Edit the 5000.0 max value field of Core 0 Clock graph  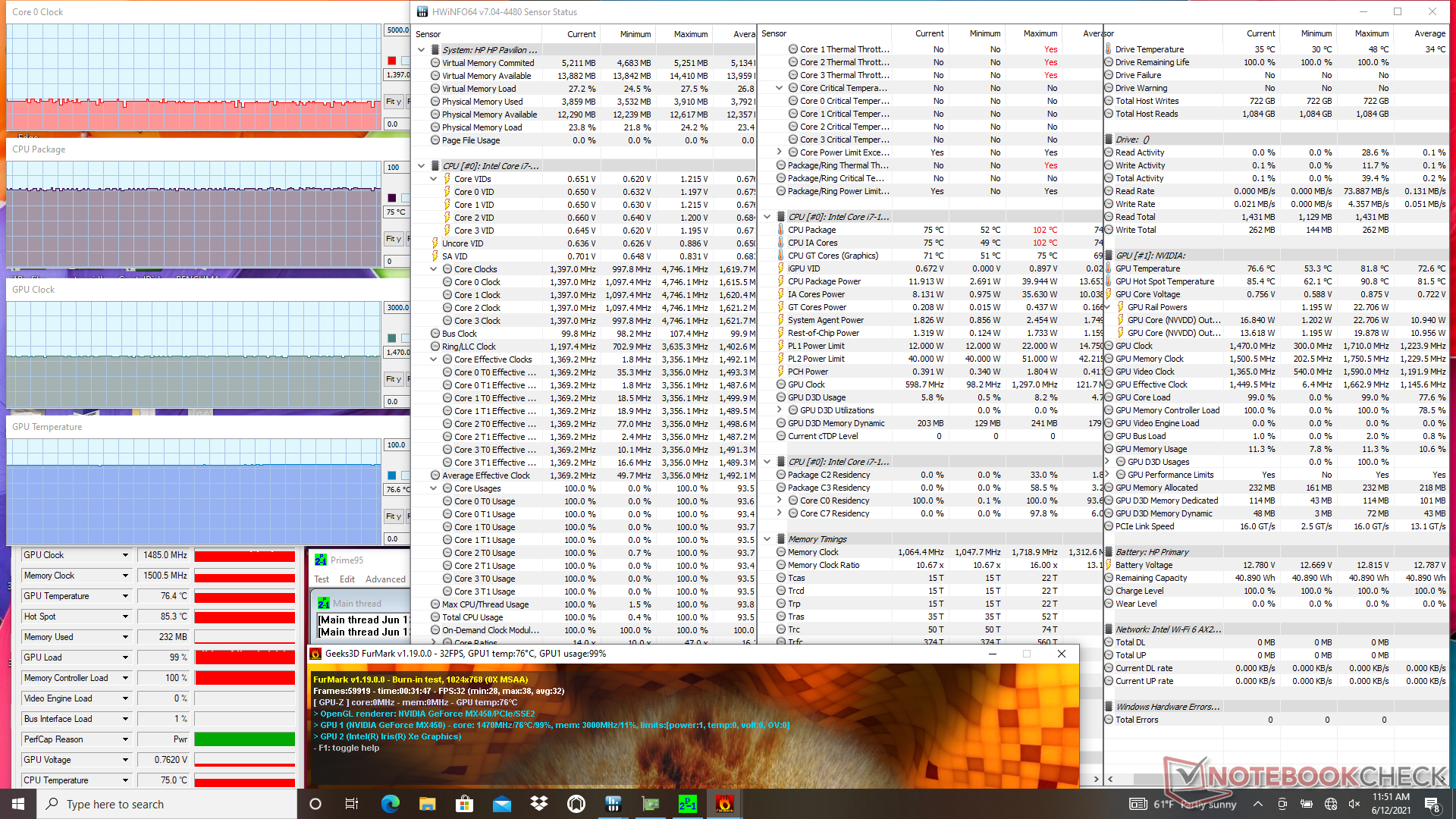pyautogui.click(x=397, y=30)
